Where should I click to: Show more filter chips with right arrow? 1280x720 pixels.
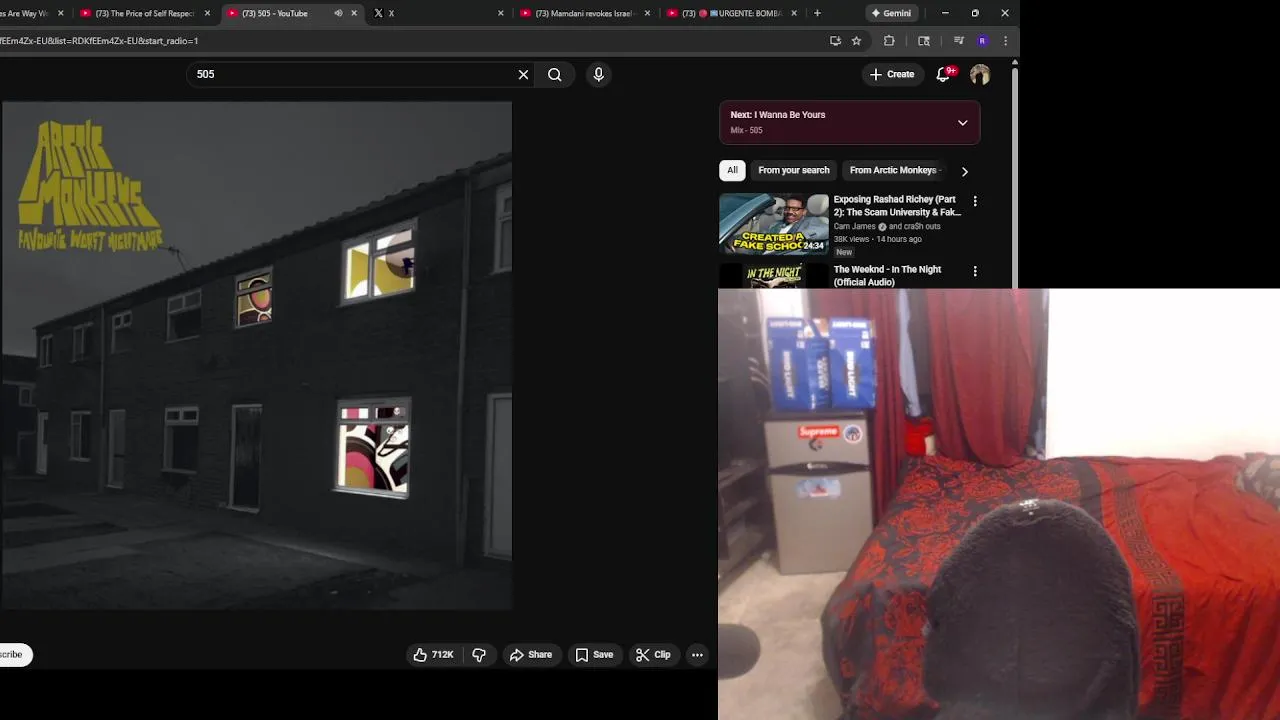tap(964, 171)
